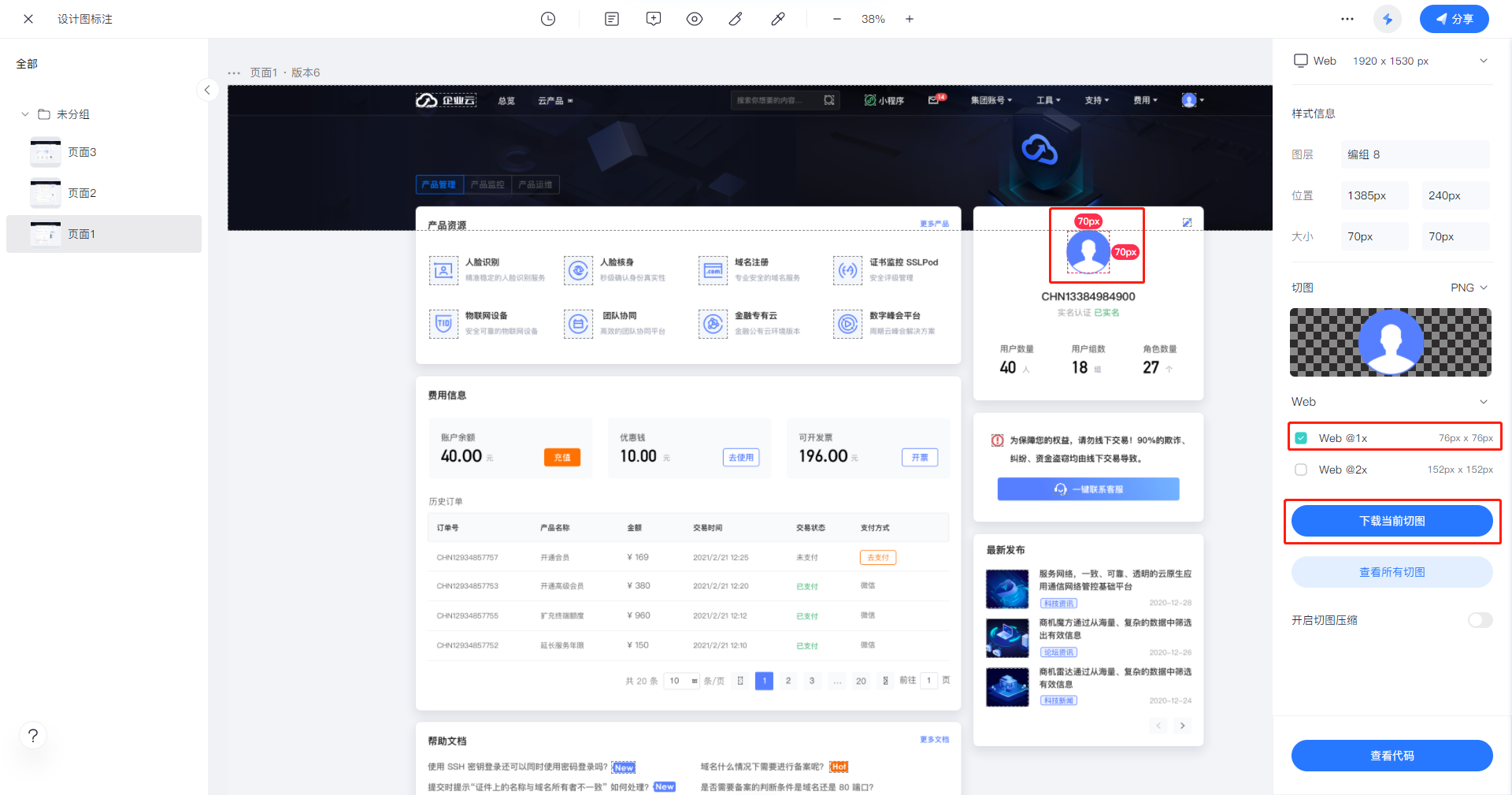Image resolution: width=1512 pixels, height=795 pixels.
Task: Click 总览 in the mockup navigation
Action: [506, 101]
